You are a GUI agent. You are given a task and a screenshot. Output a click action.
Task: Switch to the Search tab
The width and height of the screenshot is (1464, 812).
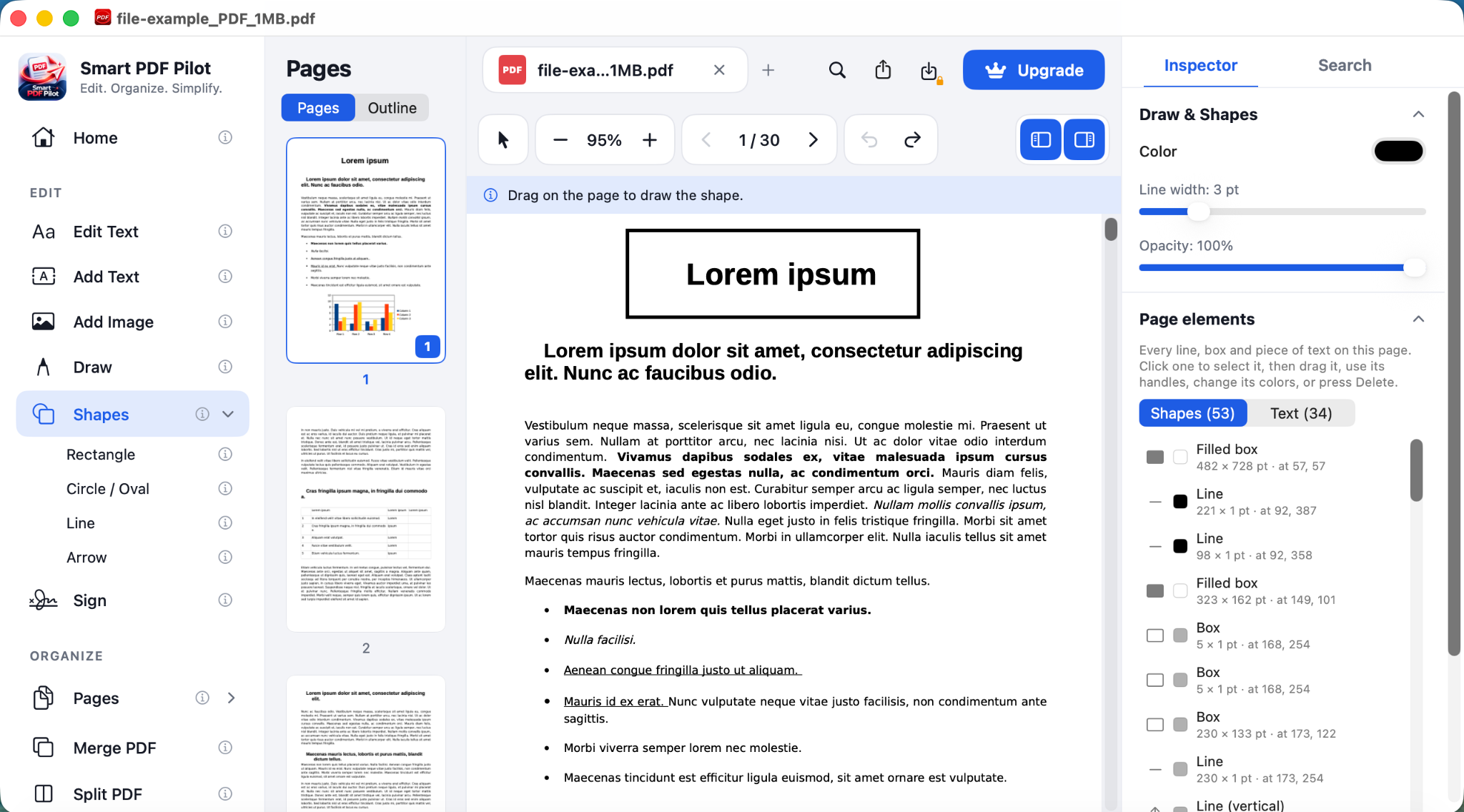pyautogui.click(x=1345, y=65)
